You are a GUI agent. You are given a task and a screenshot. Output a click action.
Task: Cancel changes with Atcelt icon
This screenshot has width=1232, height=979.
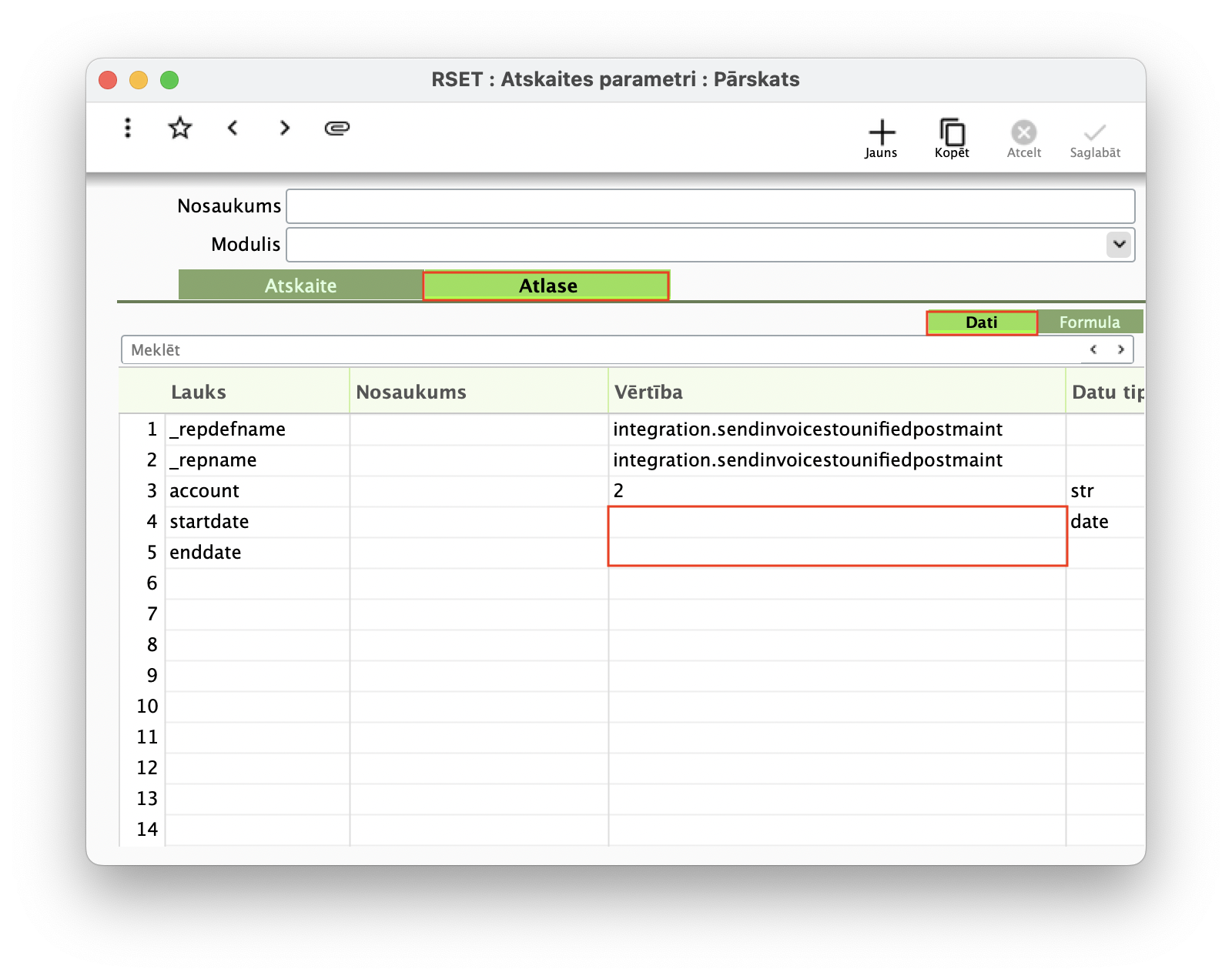tap(1024, 139)
